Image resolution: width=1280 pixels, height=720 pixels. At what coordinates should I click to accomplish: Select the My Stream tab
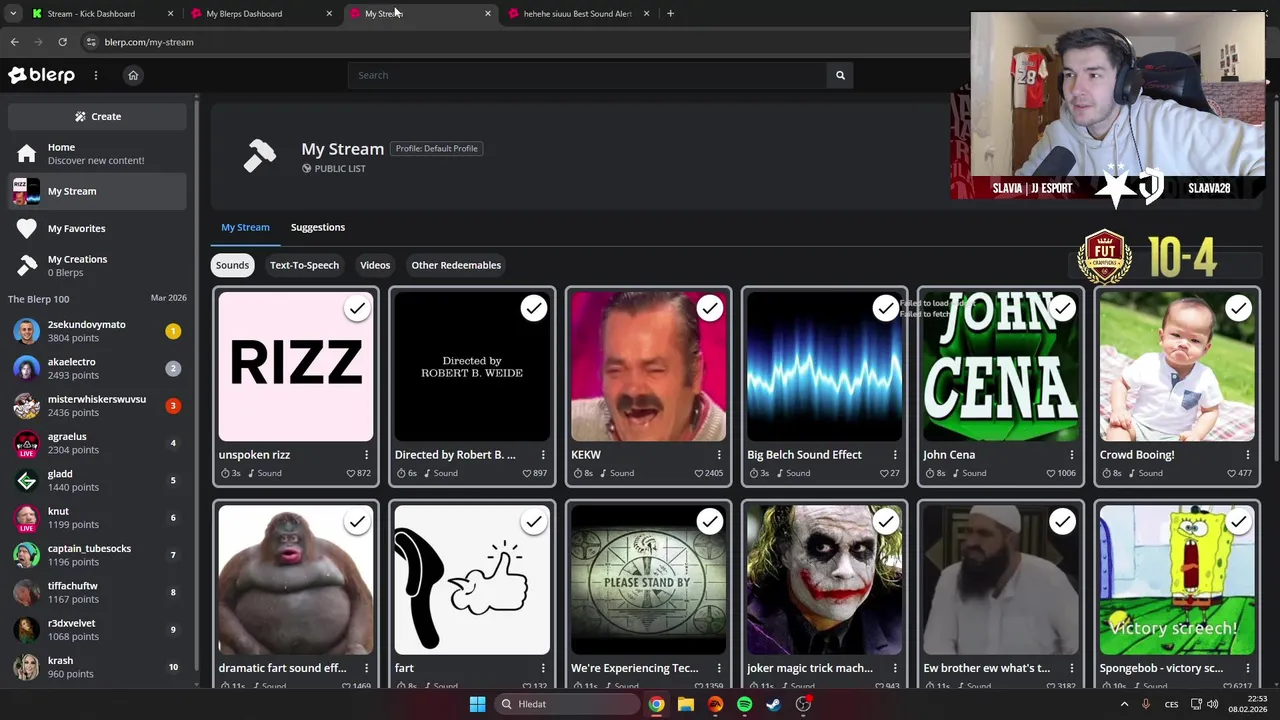tap(245, 227)
